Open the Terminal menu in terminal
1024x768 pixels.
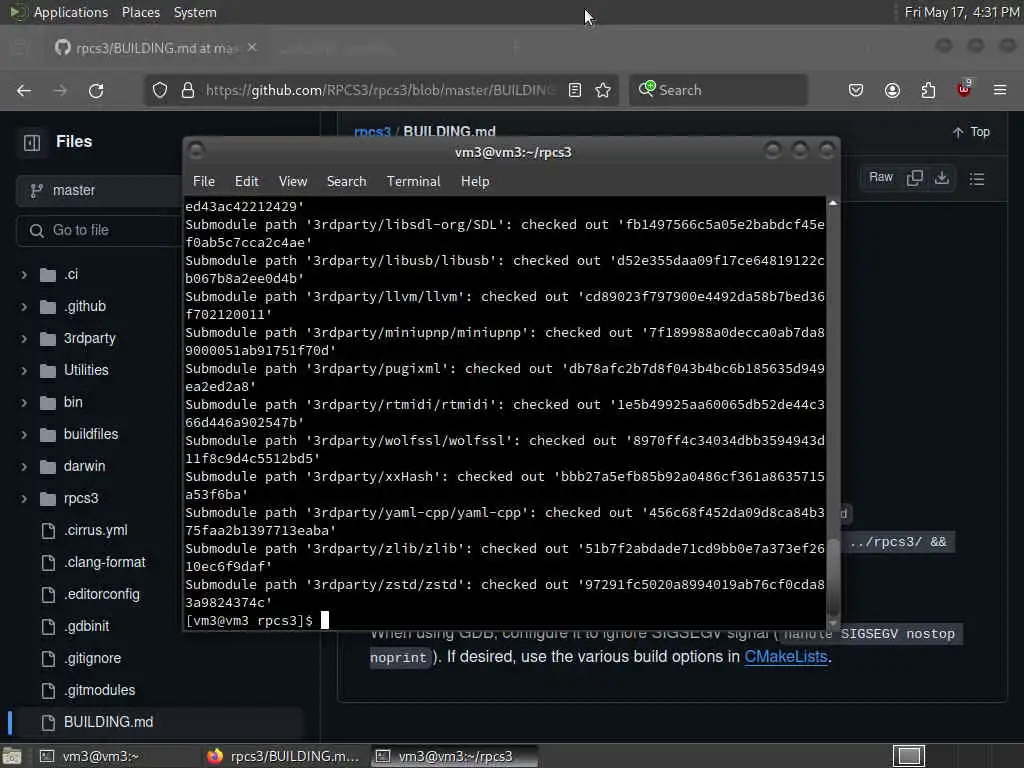(x=413, y=182)
